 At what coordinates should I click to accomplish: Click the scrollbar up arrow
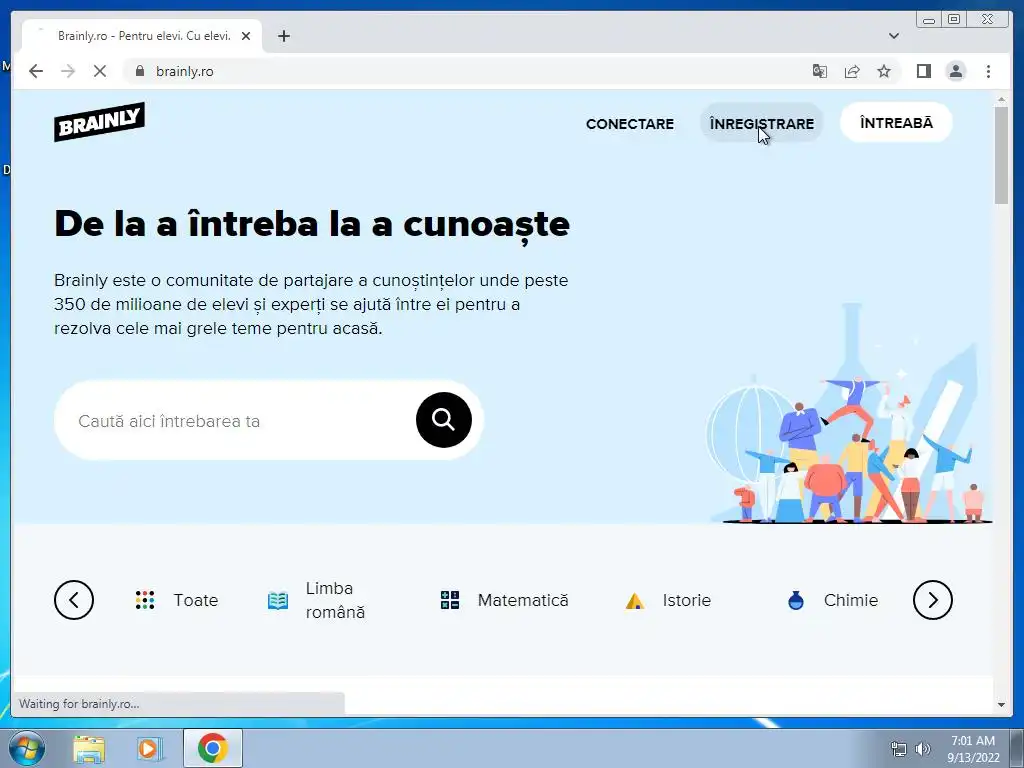click(x=1001, y=100)
